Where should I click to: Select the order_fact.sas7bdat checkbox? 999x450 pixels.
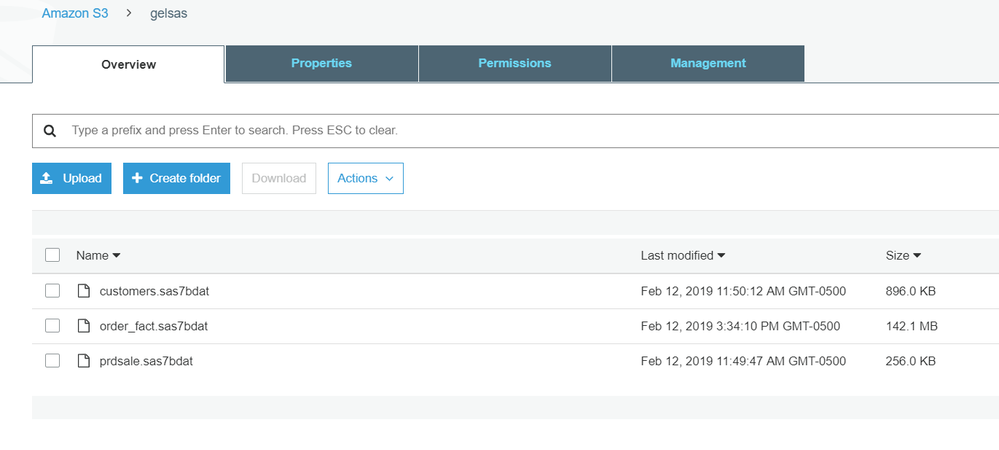pyautogui.click(x=53, y=326)
